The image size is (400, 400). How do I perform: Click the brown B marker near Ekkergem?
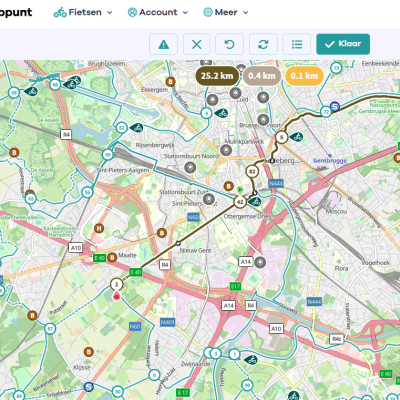coord(170,82)
